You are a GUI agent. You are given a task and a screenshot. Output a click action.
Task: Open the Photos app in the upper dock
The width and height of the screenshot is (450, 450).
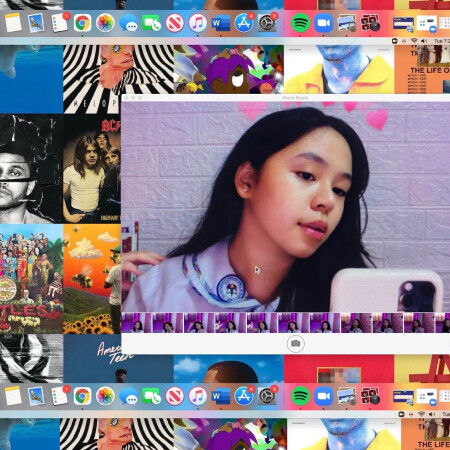105,23
